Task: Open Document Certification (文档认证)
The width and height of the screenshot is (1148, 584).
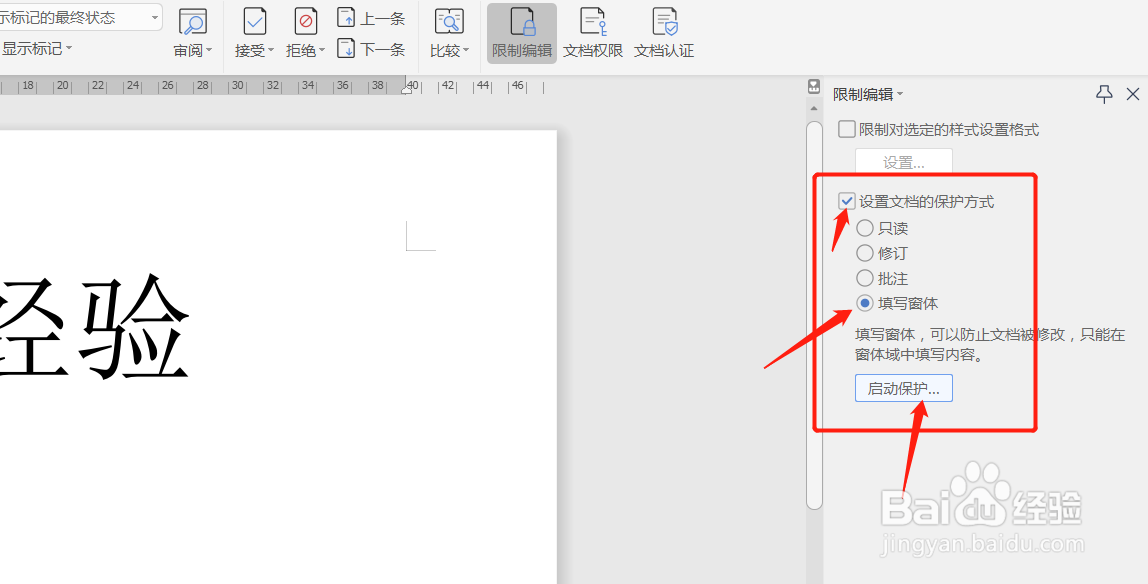Action: pyautogui.click(x=664, y=34)
